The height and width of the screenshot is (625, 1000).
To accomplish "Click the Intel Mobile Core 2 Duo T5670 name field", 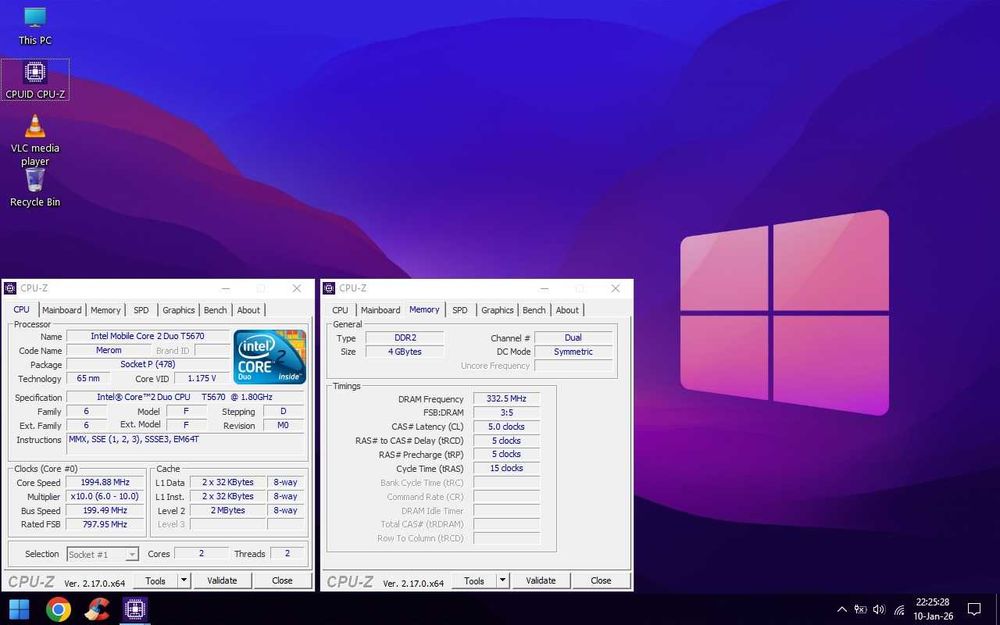I will (148, 336).
